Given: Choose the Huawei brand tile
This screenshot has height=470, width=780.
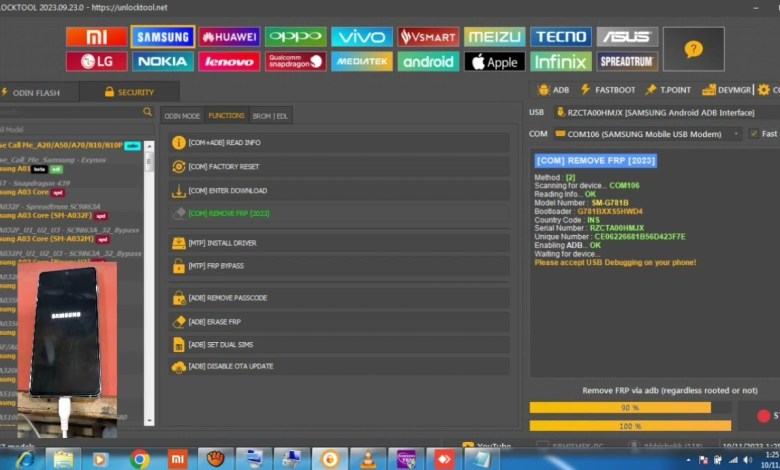Looking at the screenshot, I should coord(229,37).
